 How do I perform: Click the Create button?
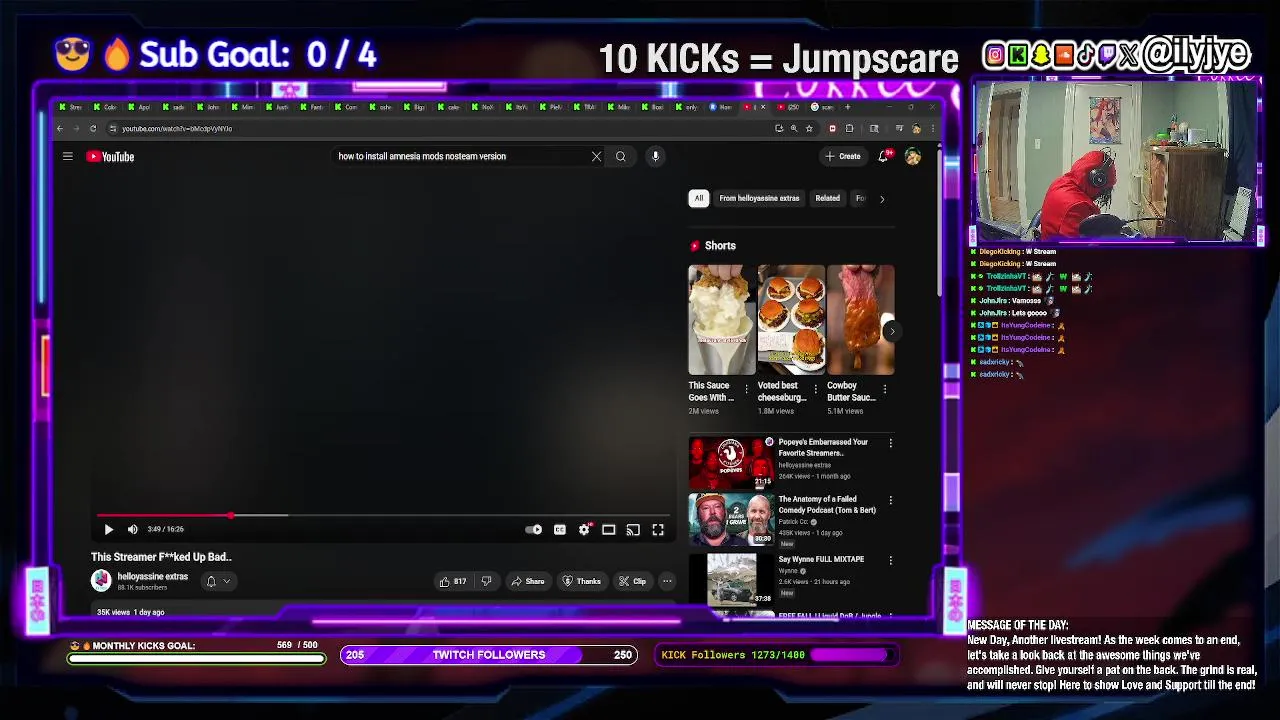pyautogui.click(x=843, y=156)
